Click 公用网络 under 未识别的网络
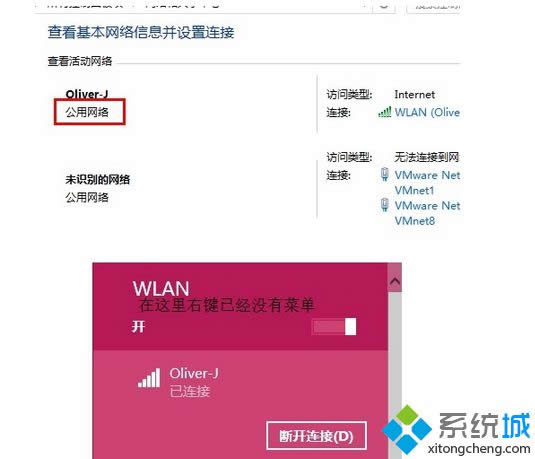This screenshot has width=535, height=459. coord(87,197)
